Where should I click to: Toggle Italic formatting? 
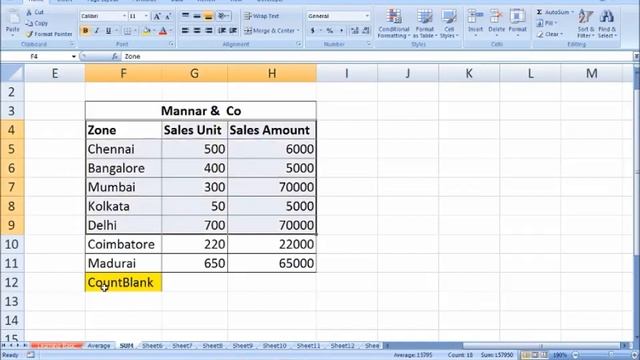point(97,31)
